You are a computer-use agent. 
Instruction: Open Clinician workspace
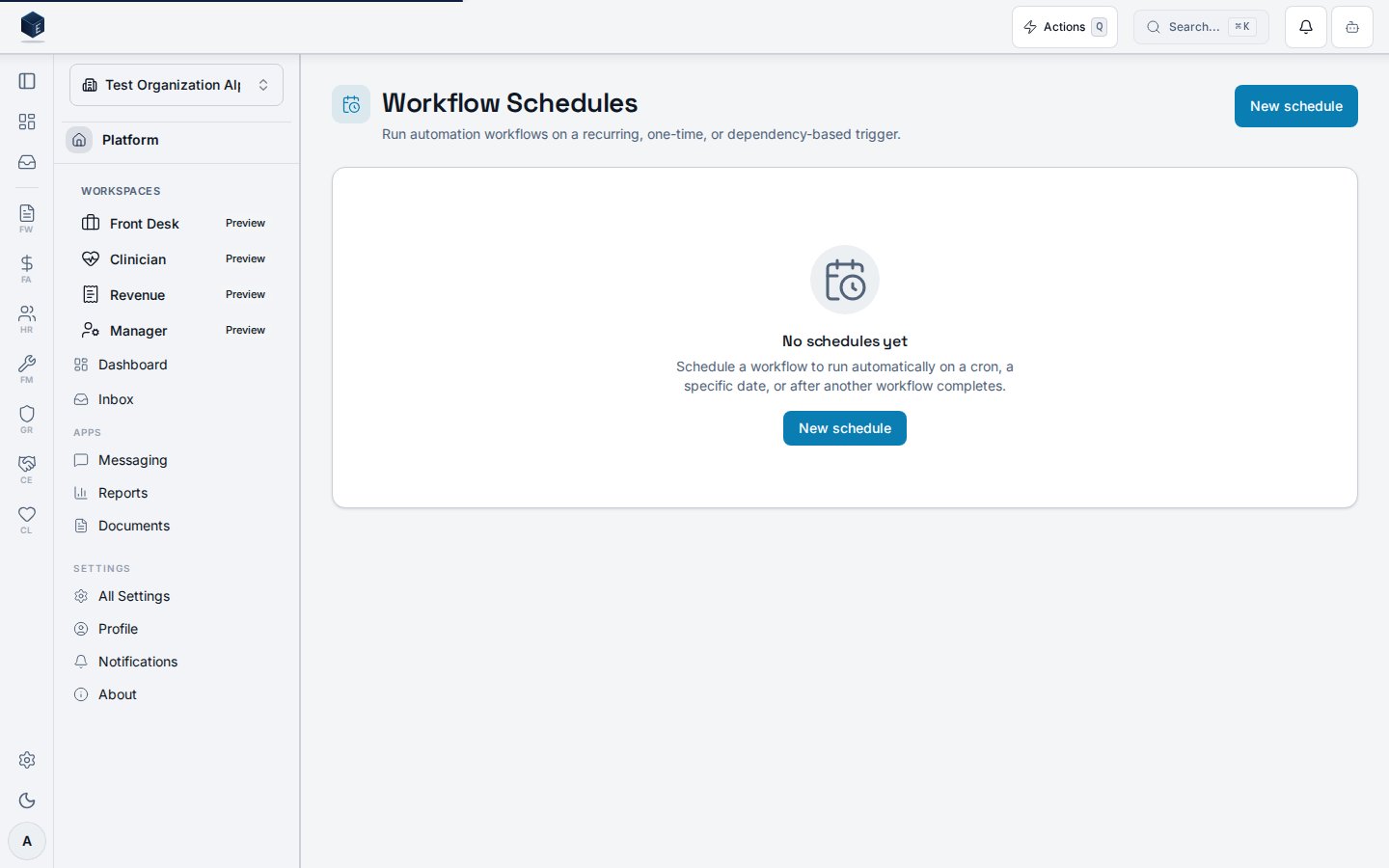coord(176,259)
